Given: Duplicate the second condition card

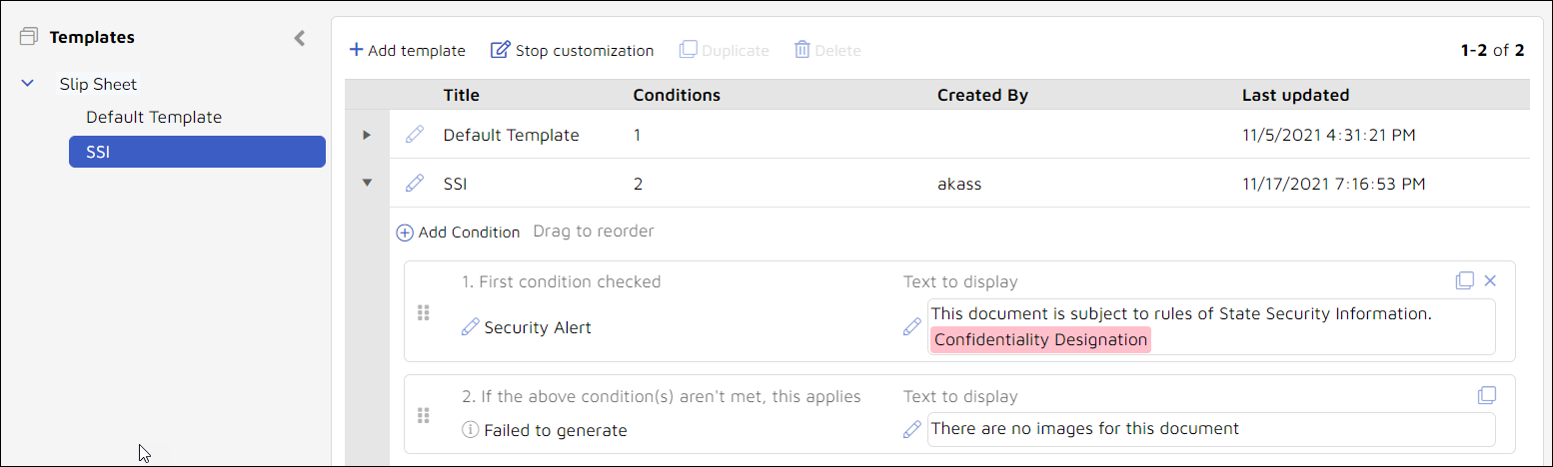Looking at the screenshot, I should pos(1487,395).
